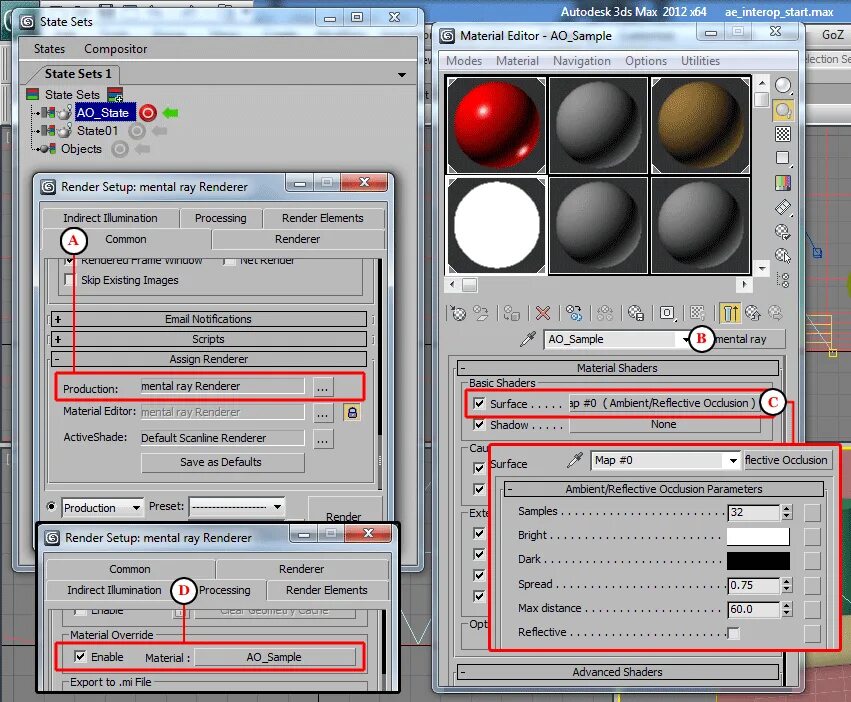Toggle Backlight icon in Material Editor

[x=783, y=110]
